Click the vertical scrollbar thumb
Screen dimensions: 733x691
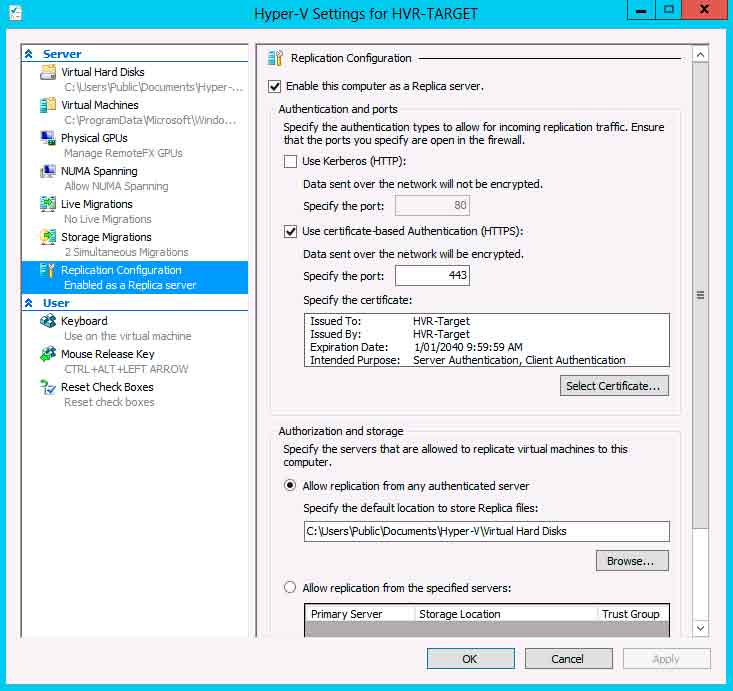click(700, 295)
